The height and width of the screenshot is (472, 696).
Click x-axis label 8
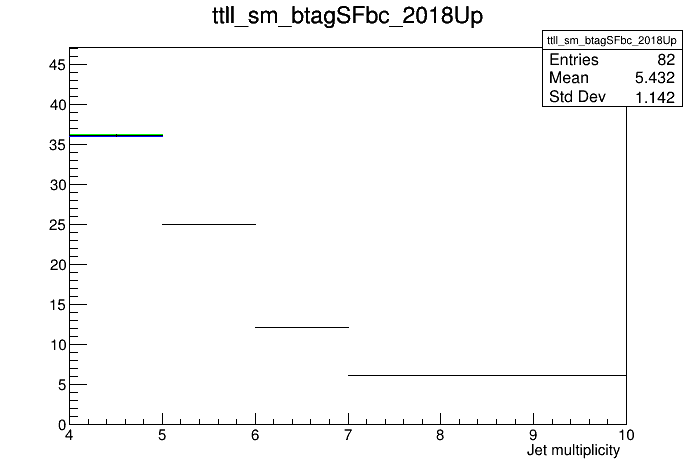[440, 435]
